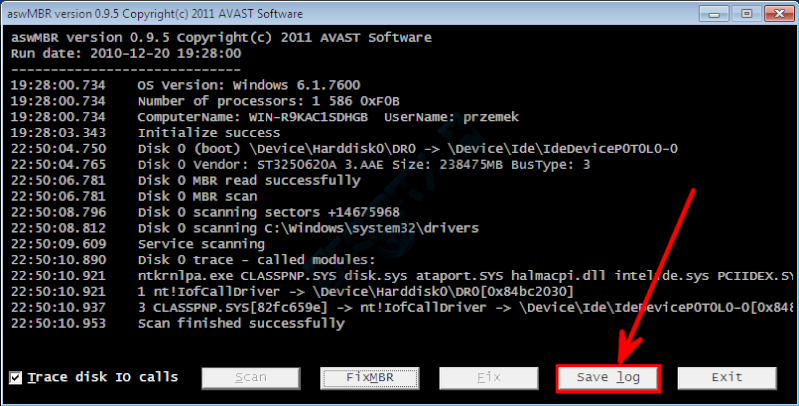Select the 'scanning sectors +14675968' line
799x406 pixels.
point(205,212)
